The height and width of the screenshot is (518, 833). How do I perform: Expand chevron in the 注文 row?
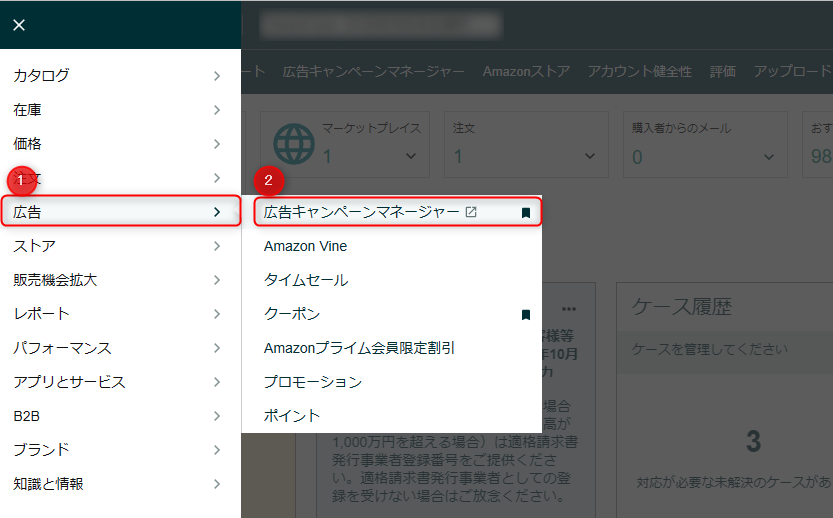217,178
